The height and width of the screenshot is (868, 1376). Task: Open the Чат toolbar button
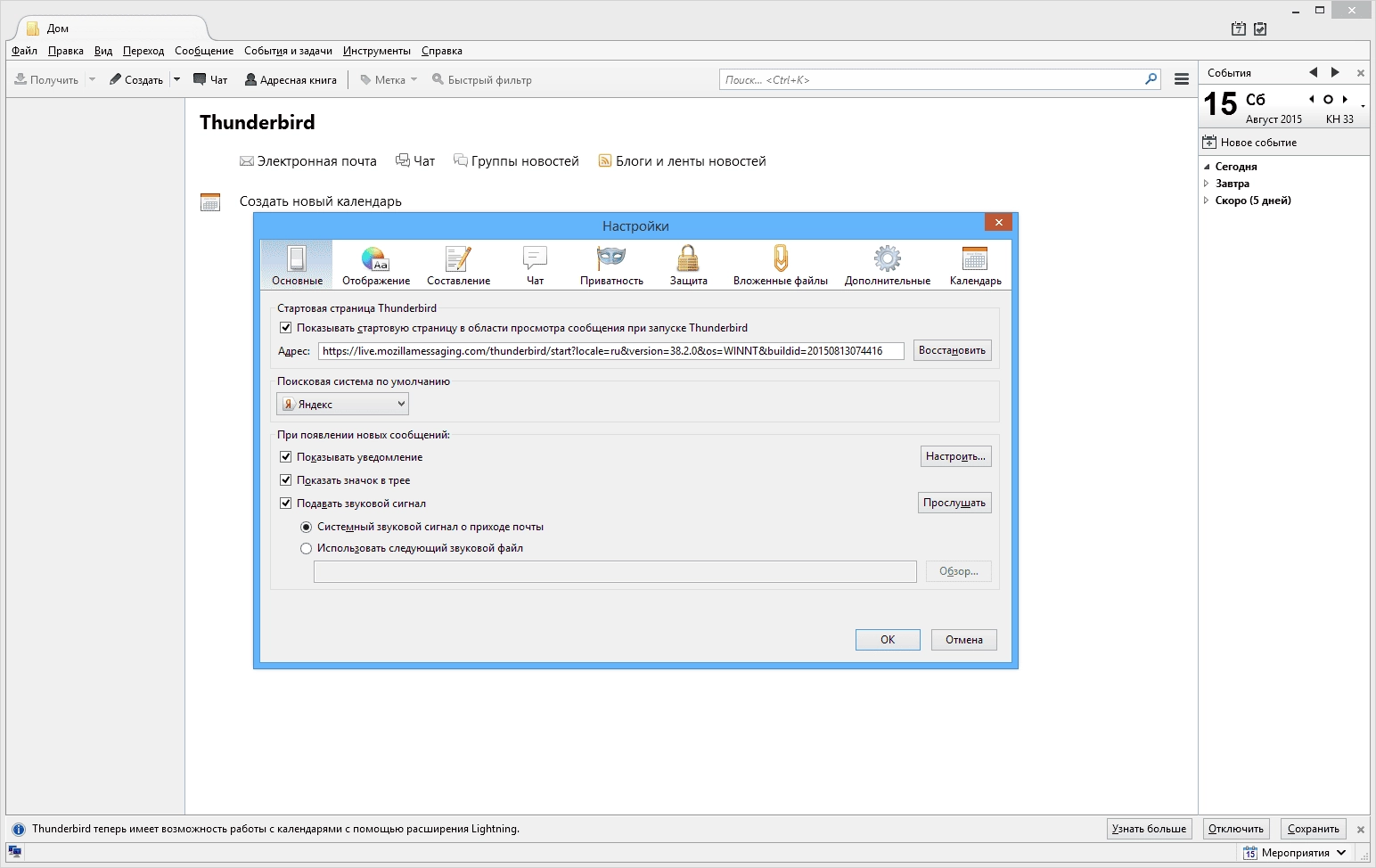tap(210, 79)
